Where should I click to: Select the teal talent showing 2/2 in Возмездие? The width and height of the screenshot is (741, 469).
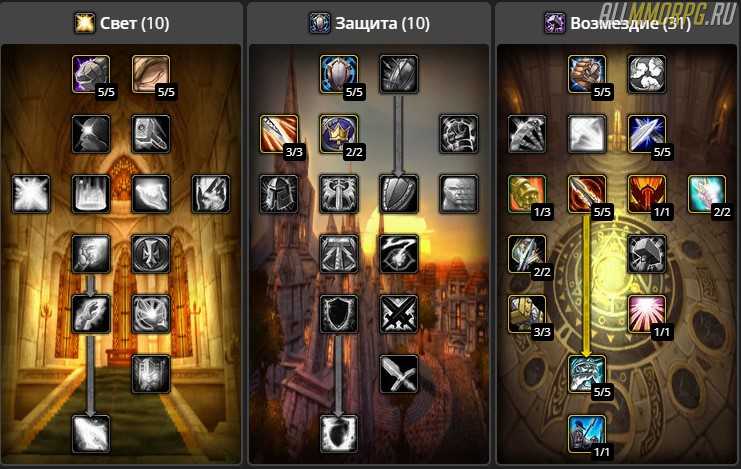(x=707, y=194)
